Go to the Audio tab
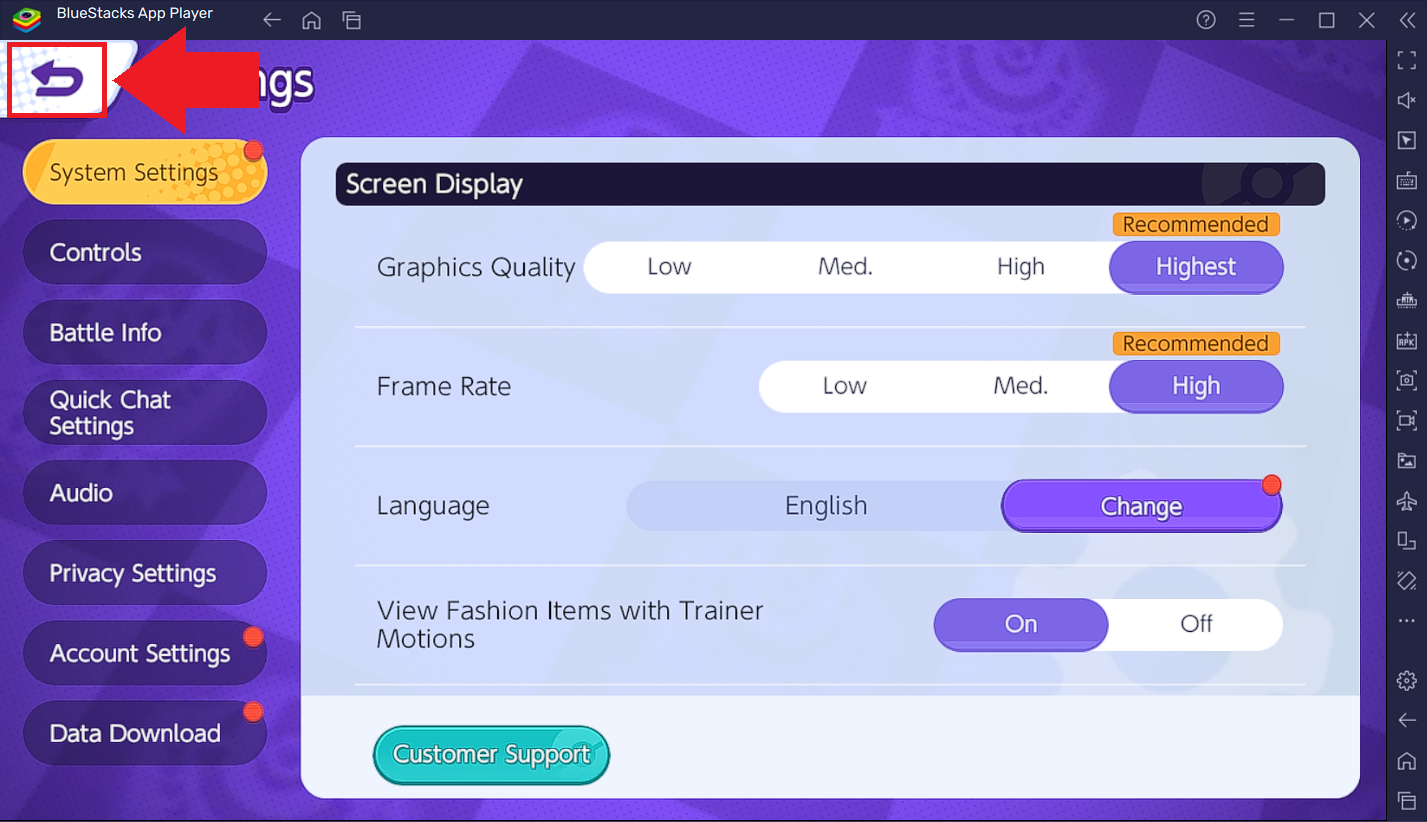 click(145, 493)
